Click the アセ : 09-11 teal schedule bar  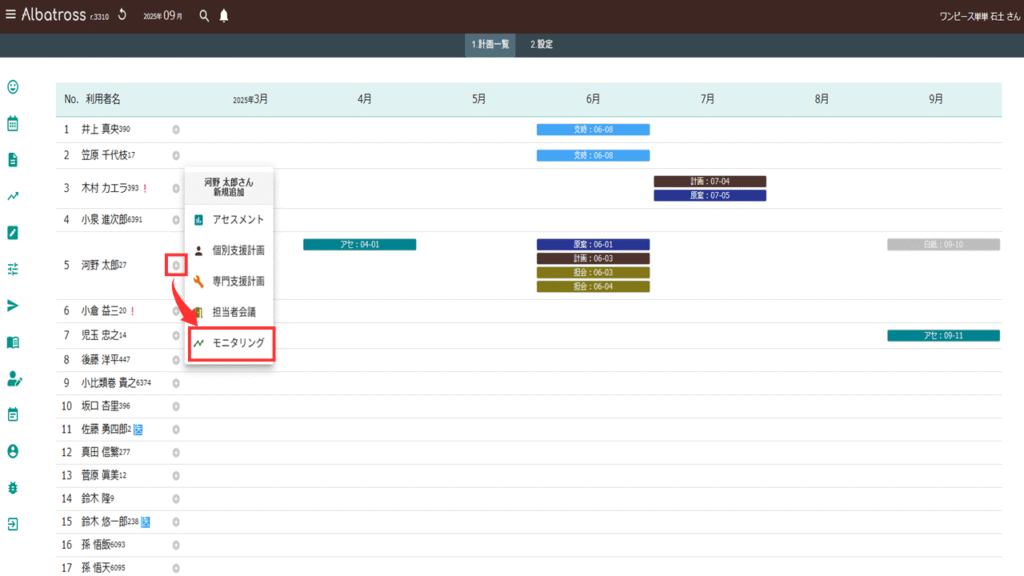click(x=943, y=335)
